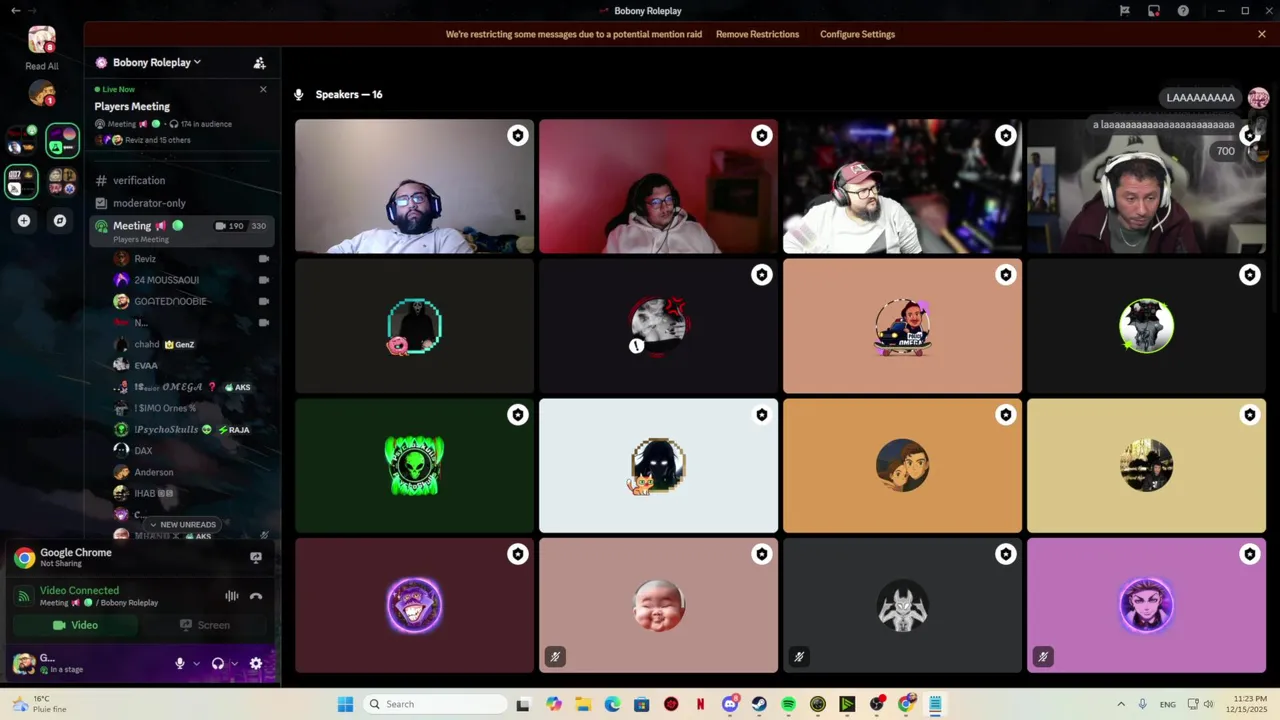This screenshot has height=720, width=1280.
Task: Open the Read All server icon at top
Action: pyautogui.click(x=41, y=40)
